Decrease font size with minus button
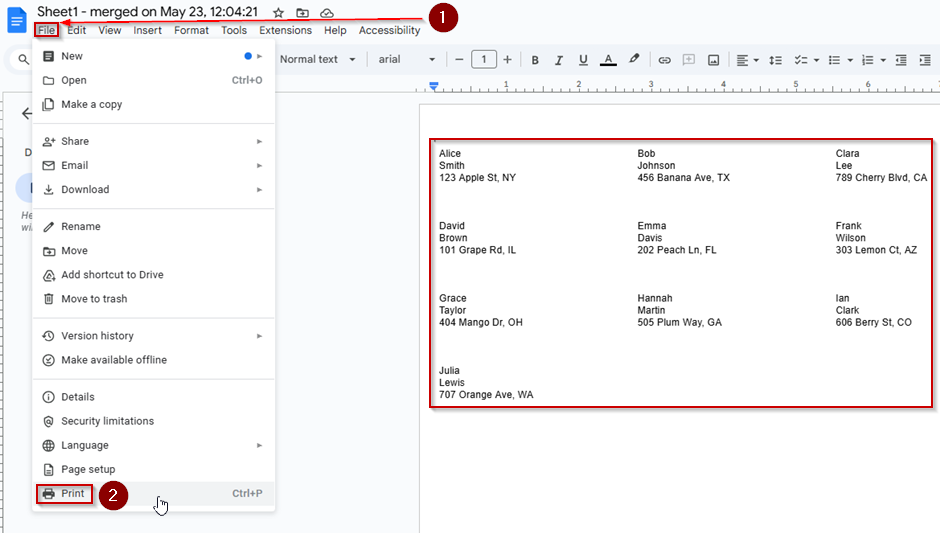 [459, 59]
